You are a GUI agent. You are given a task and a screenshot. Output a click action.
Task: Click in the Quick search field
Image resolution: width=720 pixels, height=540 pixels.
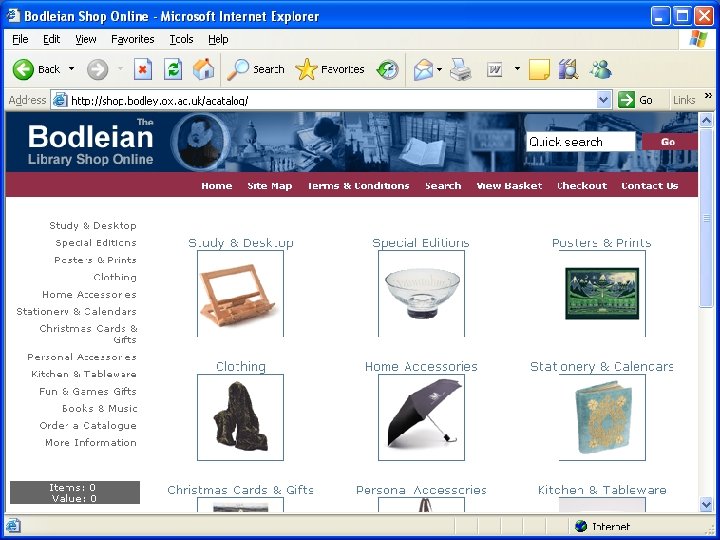coord(581,142)
